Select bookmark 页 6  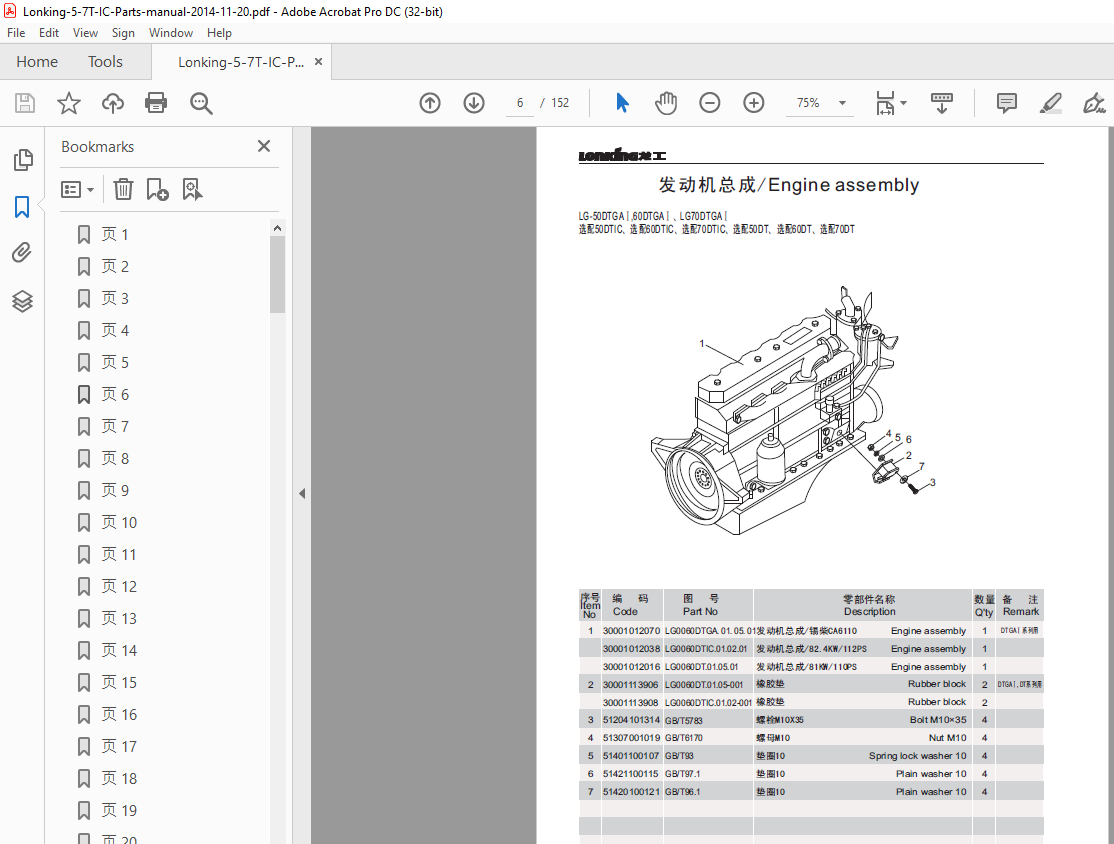point(114,394)
